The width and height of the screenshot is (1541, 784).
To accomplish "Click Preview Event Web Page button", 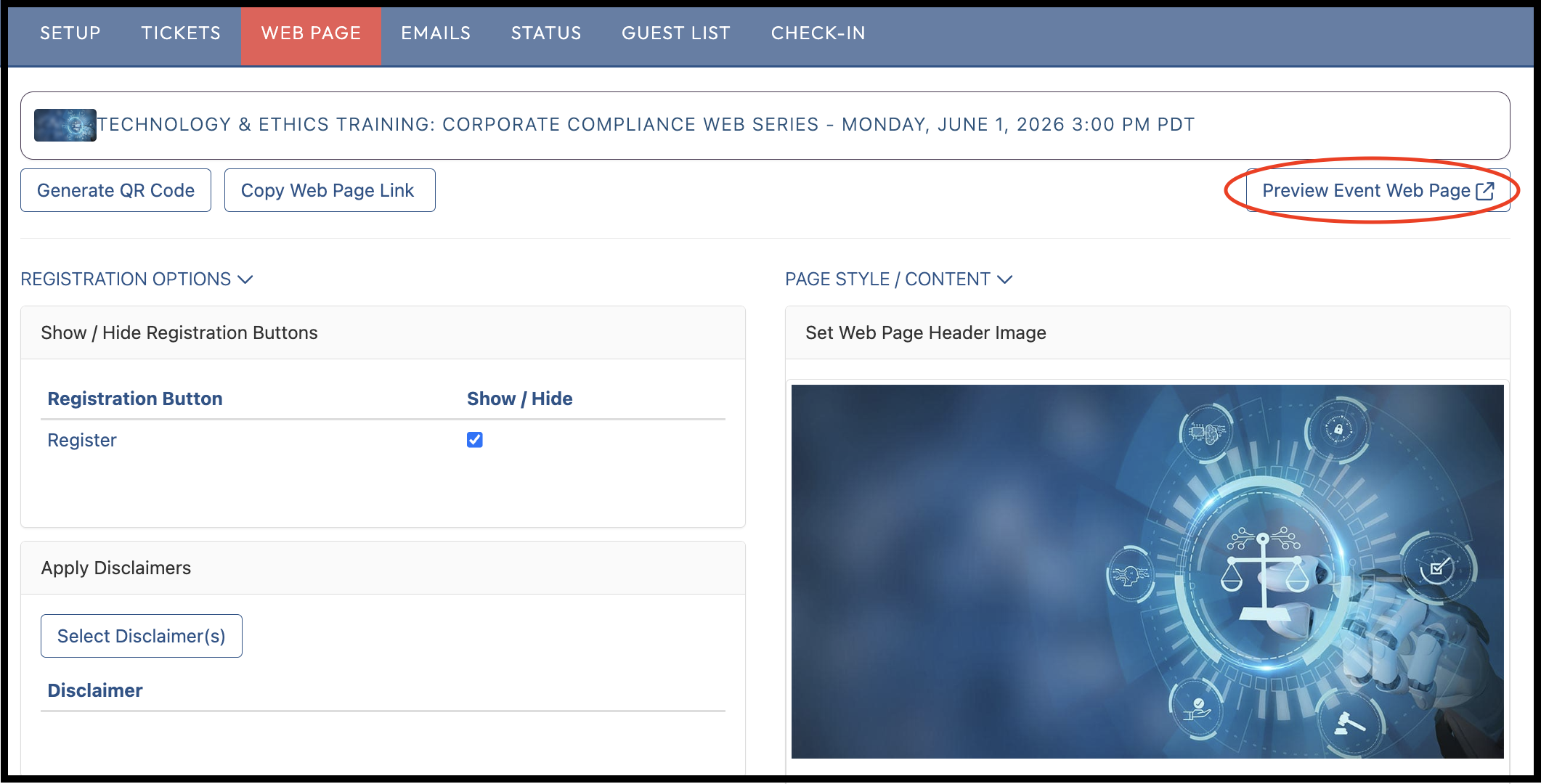I will click(x=1378, y=190).
